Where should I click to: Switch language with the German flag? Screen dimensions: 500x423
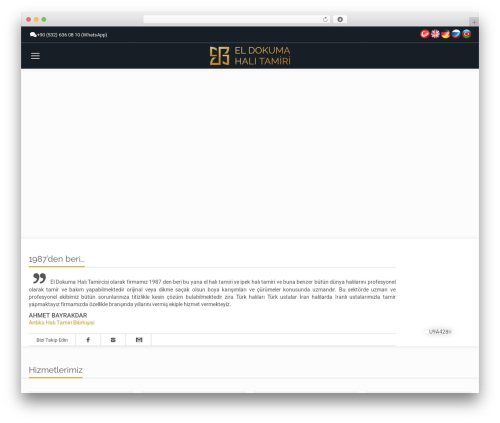(446, 34)
